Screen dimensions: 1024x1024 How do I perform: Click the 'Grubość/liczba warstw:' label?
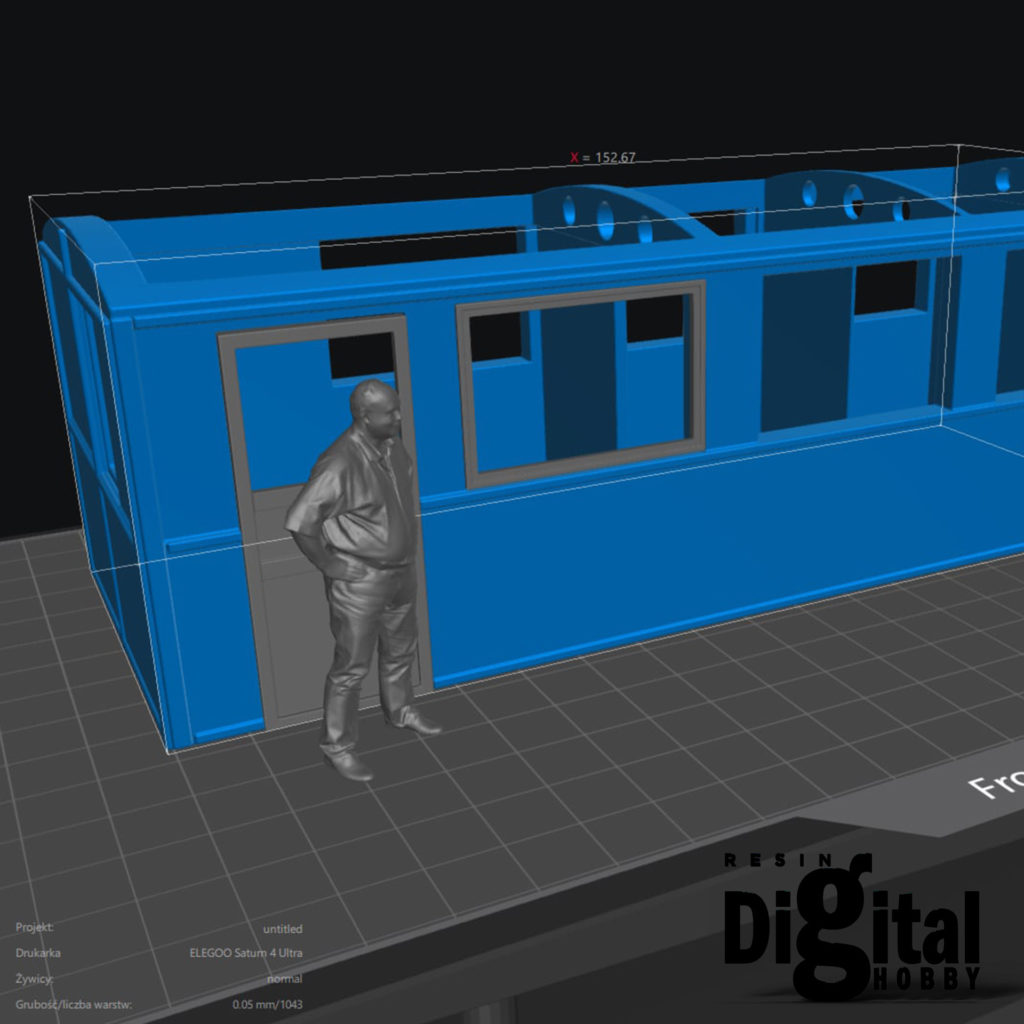coord(74,1004)
